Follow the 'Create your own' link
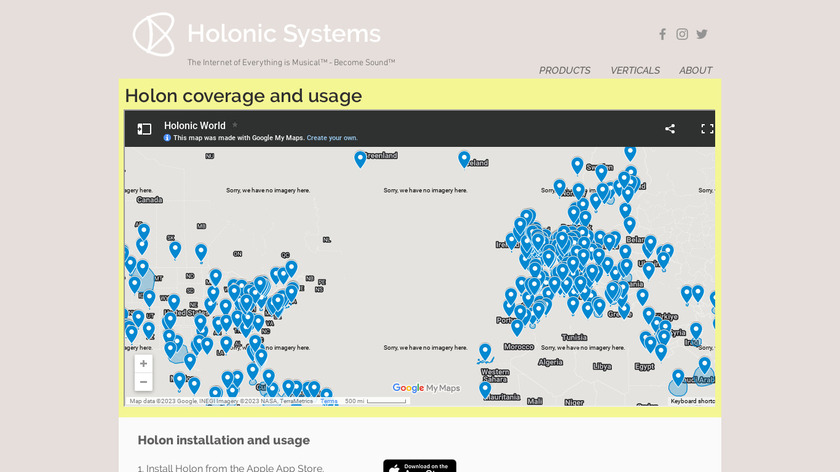 pos(332,138)
